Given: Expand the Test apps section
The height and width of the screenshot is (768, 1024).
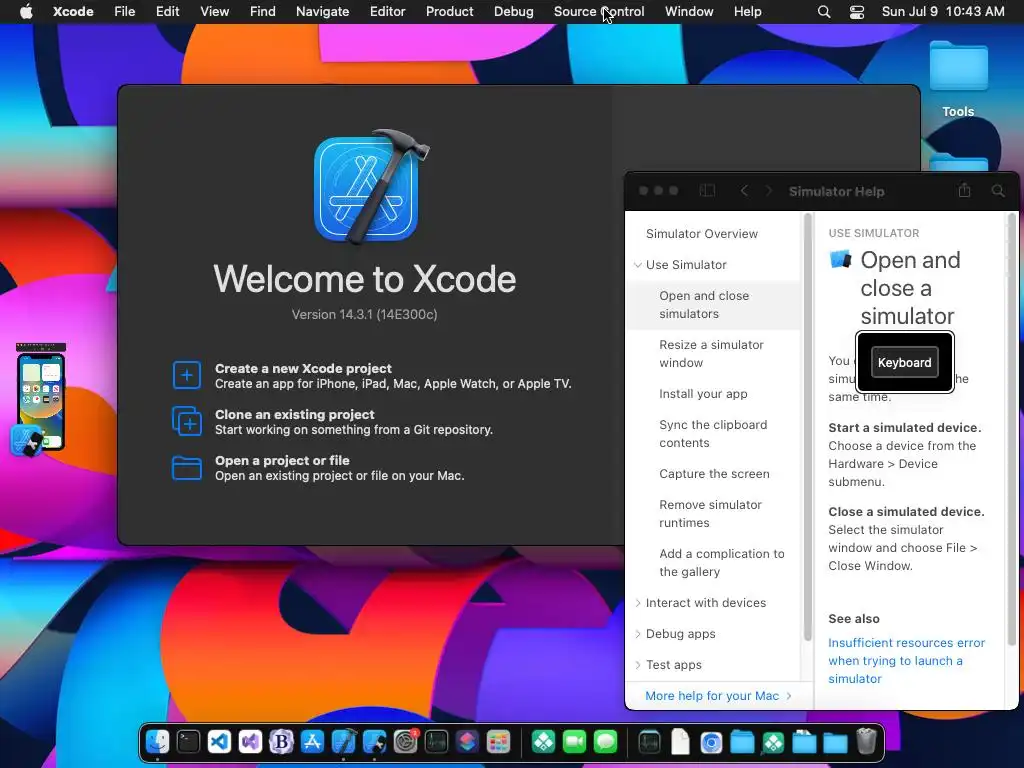Looking at the screenshot, I should [637, 665].
